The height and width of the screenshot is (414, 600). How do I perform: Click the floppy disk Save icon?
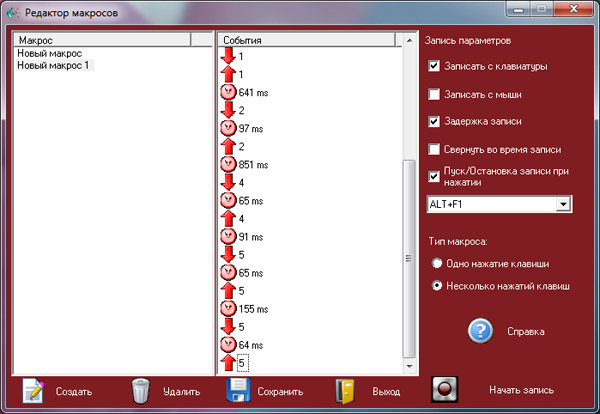point(238,390)
